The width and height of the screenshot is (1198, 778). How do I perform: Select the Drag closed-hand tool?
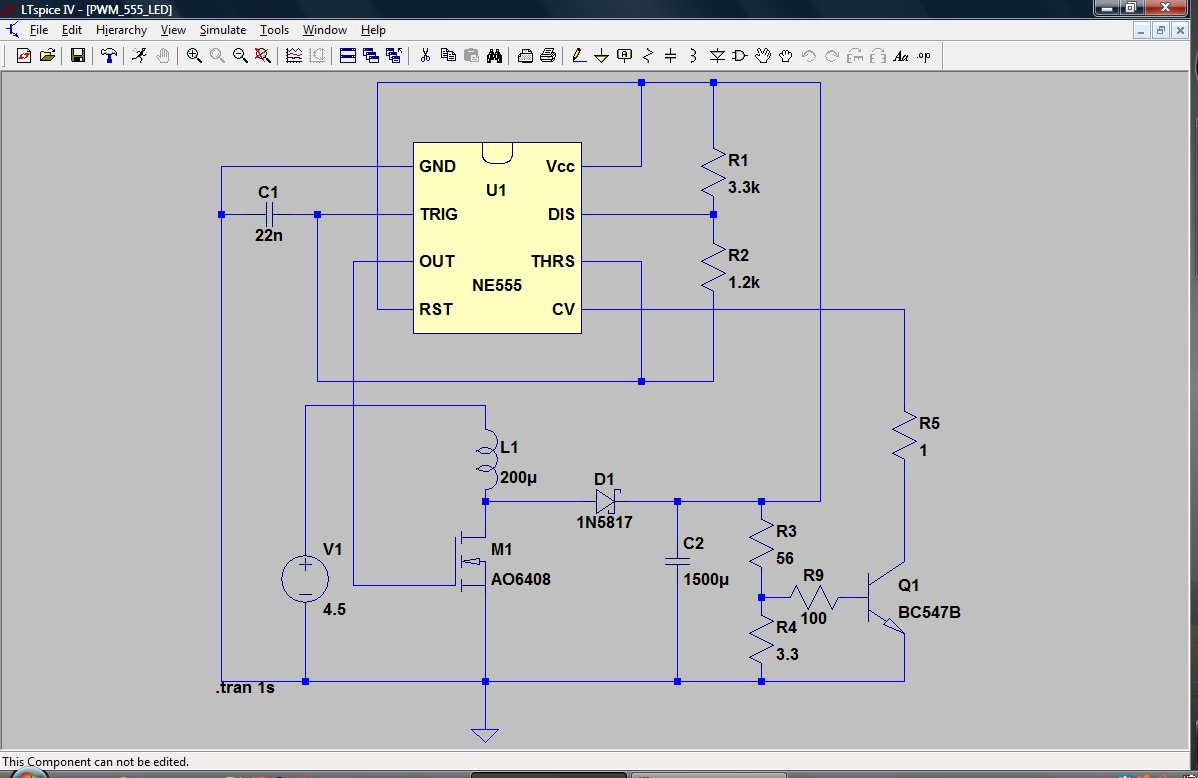click(x=785, y=56)
